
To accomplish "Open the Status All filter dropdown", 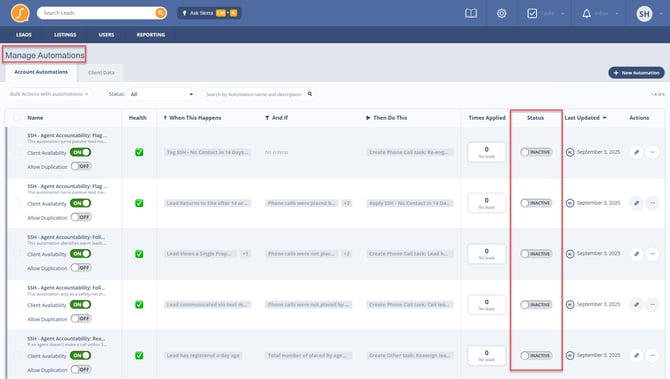I will tap(162, 94).
